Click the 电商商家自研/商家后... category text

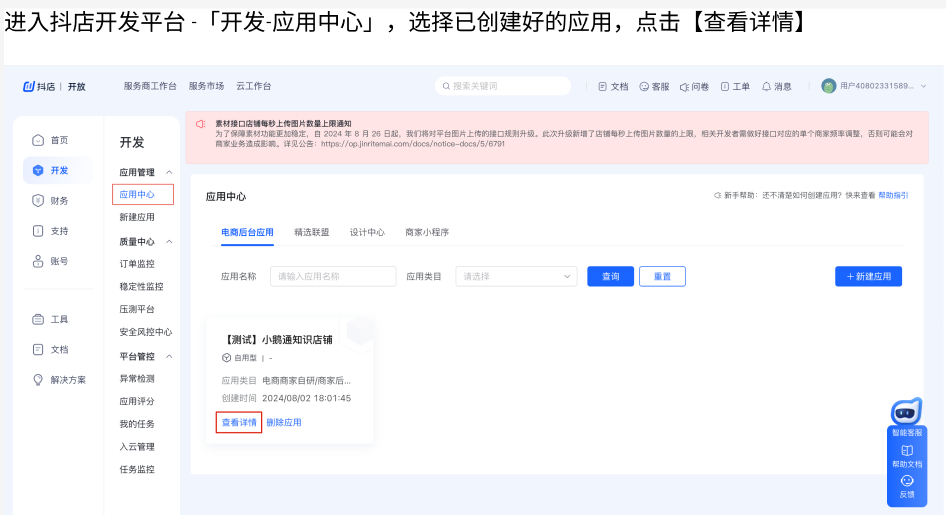tap(306, 381)
